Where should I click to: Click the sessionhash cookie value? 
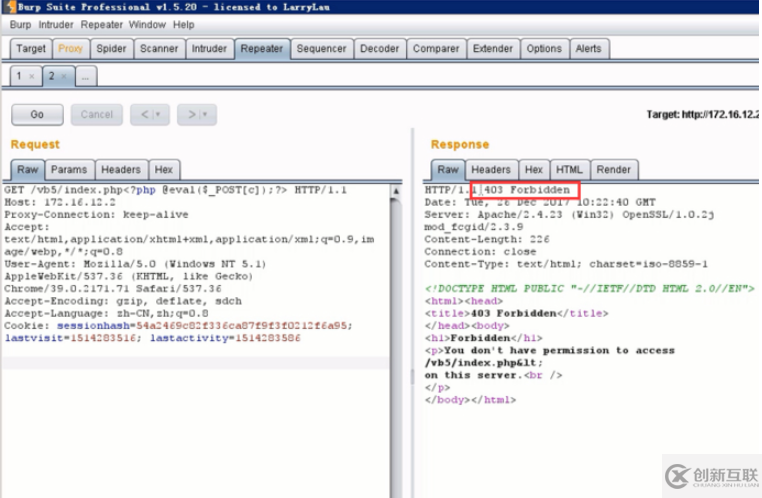pos(244,326)
